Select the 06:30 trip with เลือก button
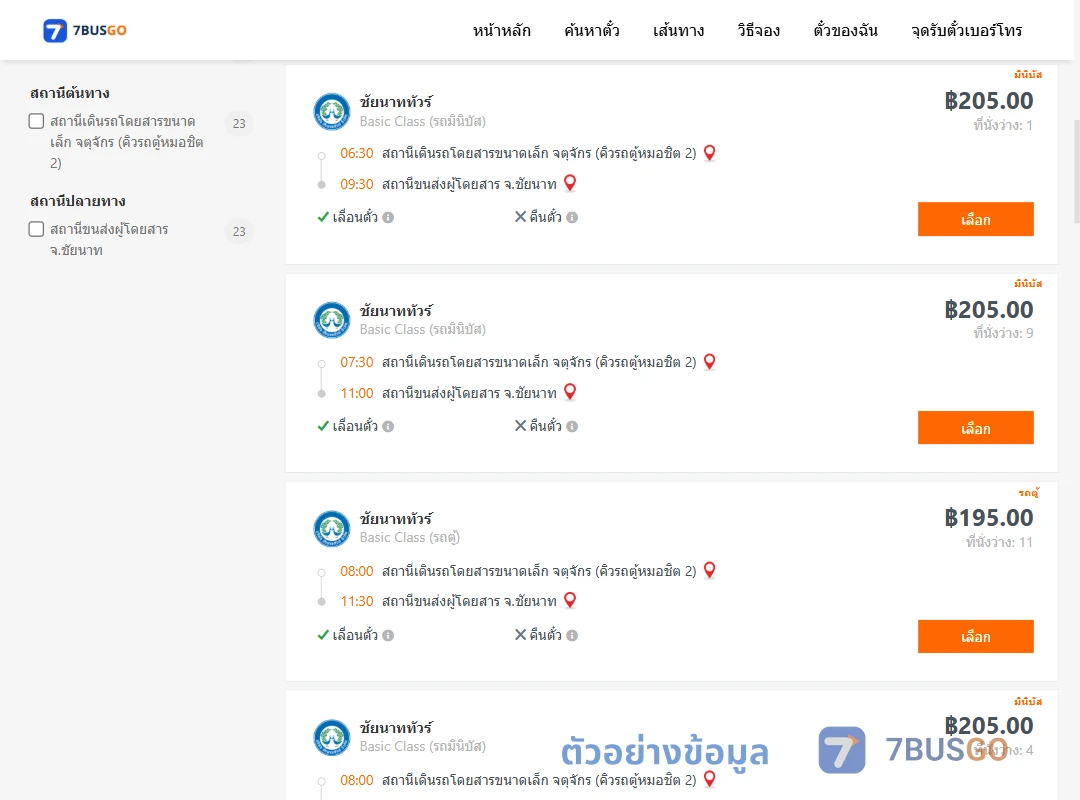This screenshot has height=800, width=1080. (x=975, y=219)
